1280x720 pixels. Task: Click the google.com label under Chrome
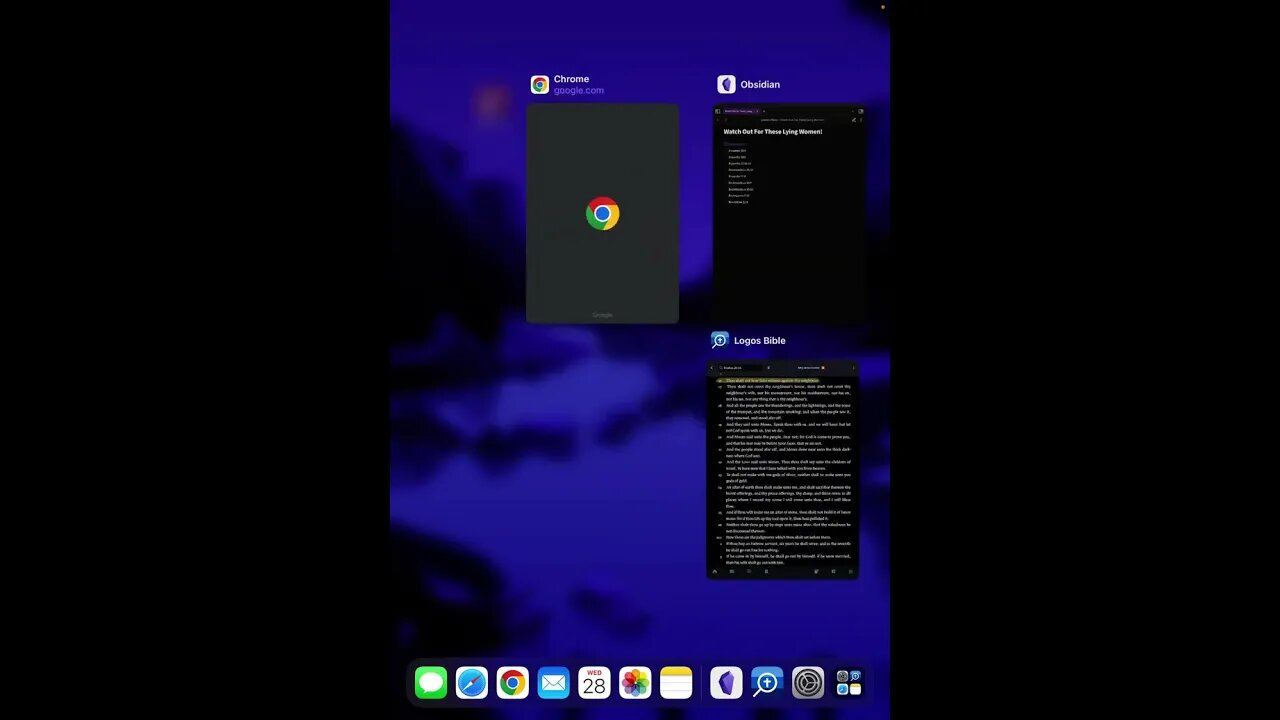579,91
